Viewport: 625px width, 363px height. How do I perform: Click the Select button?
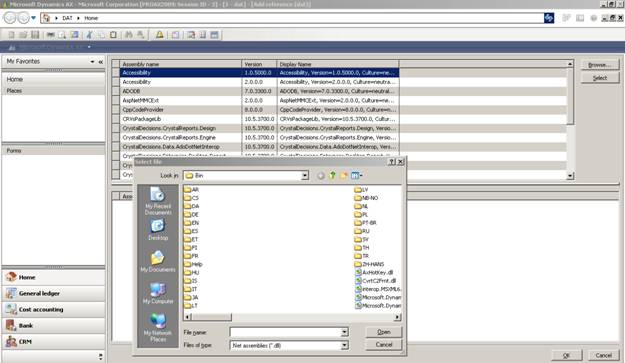(x=599, y=78)
